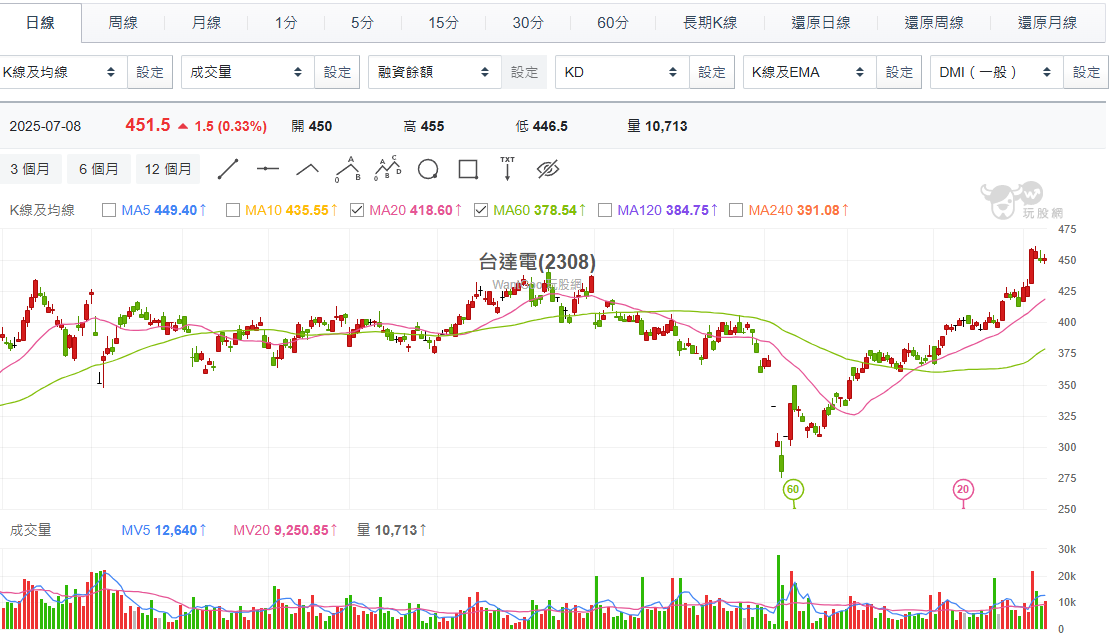Pick the circle drawing tool
The height and width of the screenshot is (637, 1111).
coord(428,169)
